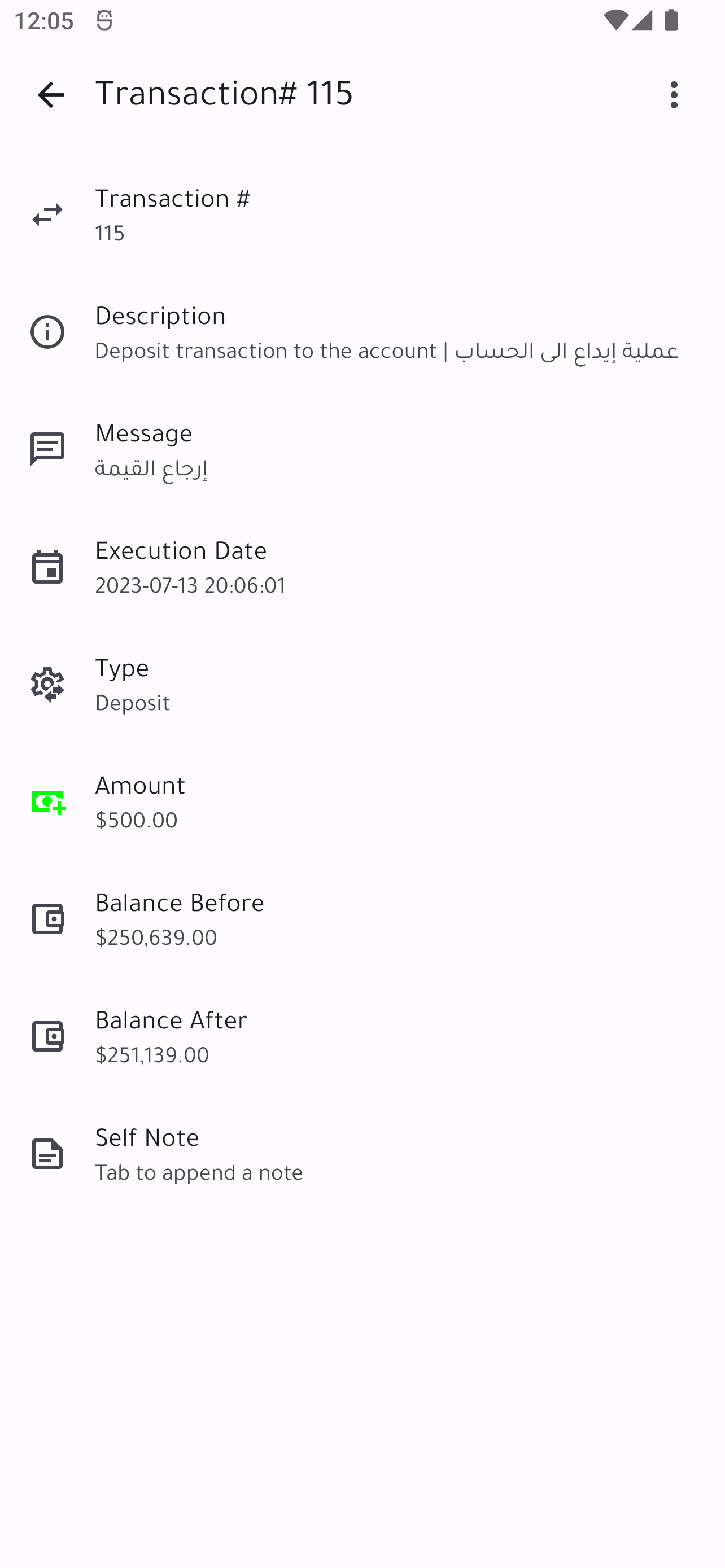Tap the chat bubble icon beside Message
The width and height of the screenshot is (725, 1568).
coord(47,449)
